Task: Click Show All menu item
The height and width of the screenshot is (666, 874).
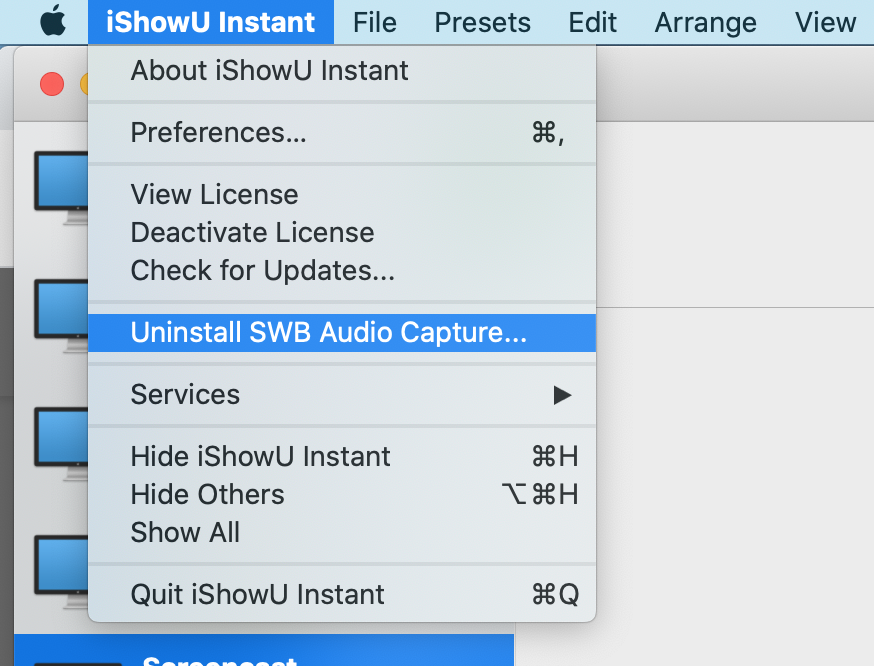Action: 185,533
